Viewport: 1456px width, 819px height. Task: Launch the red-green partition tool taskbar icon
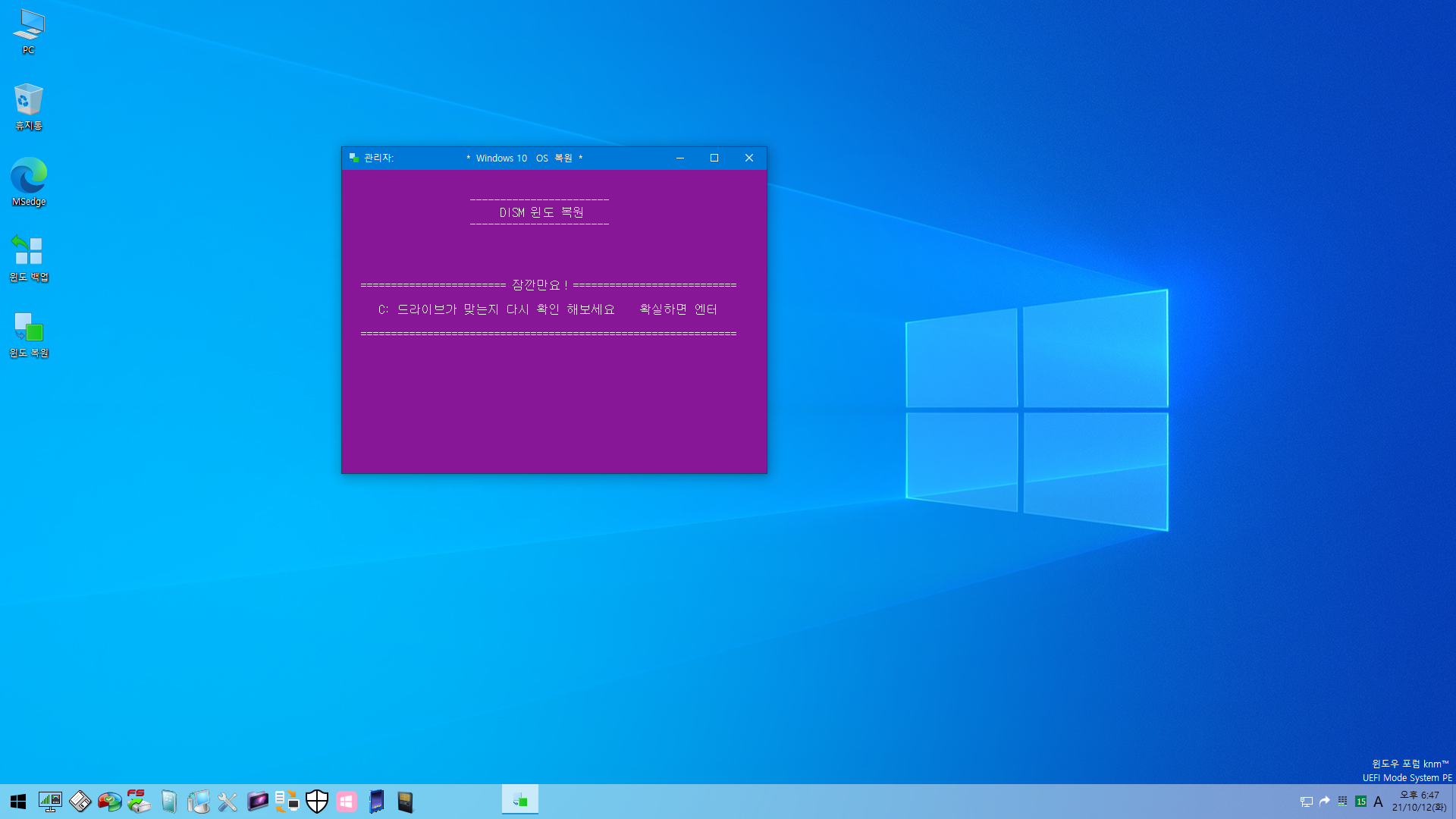(109, 802)
